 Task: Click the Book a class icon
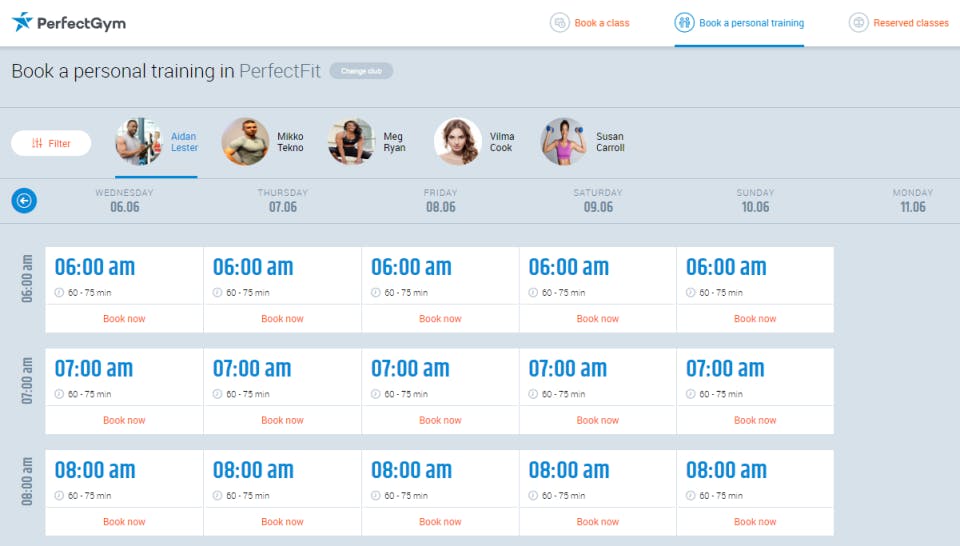[560, 23]
